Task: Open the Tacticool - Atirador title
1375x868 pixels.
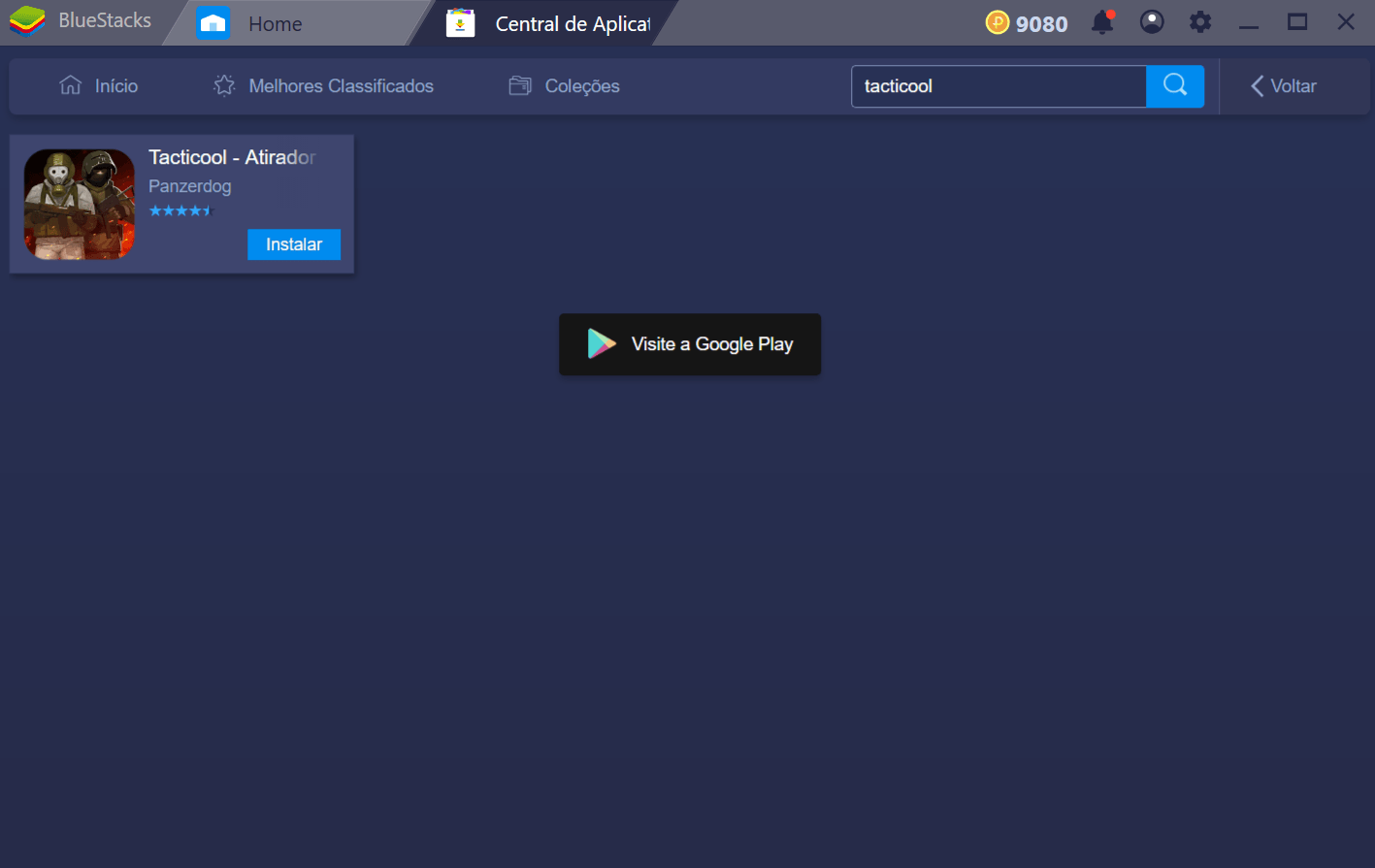Action: tap(232, 157)
